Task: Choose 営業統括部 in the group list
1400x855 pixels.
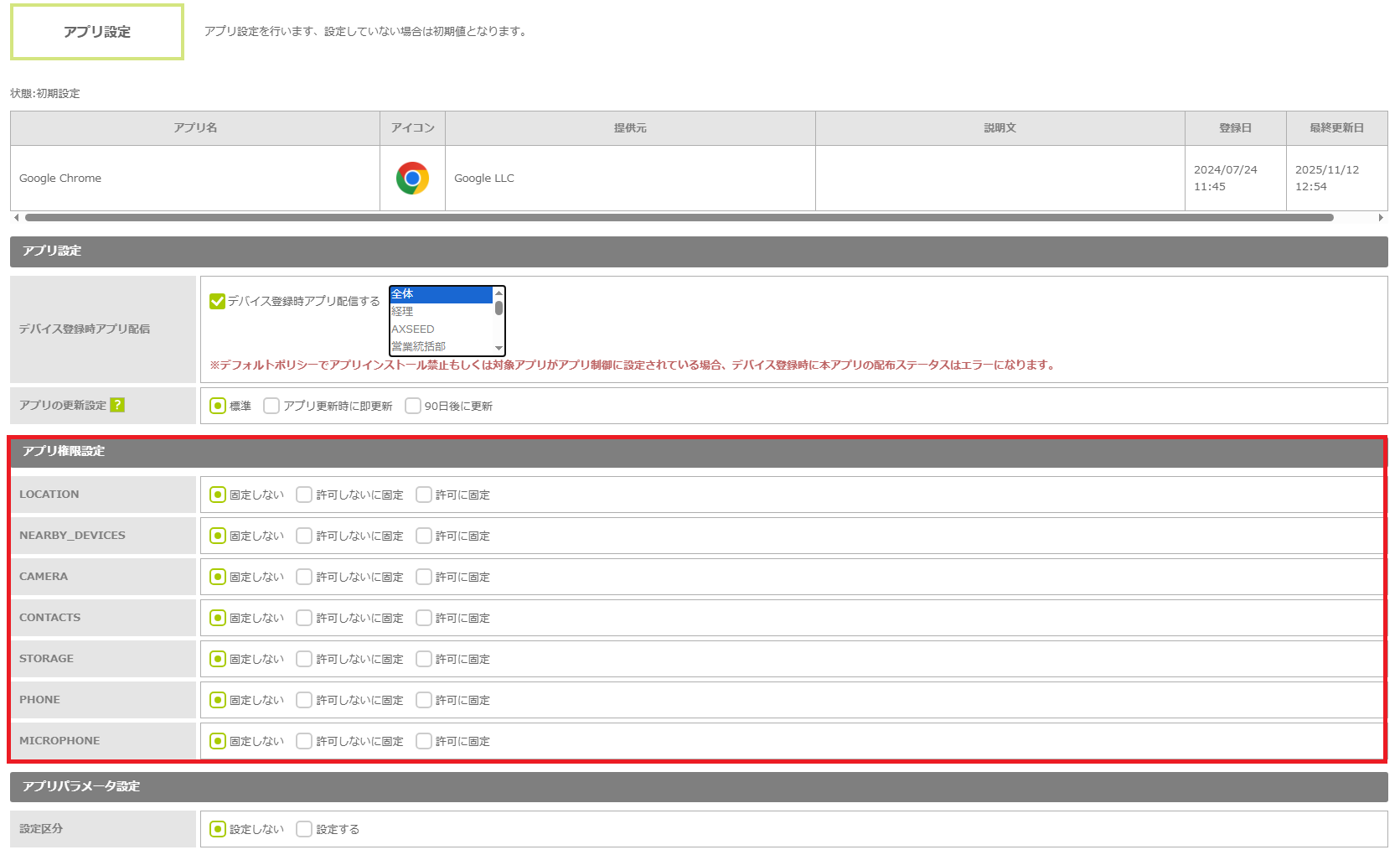Action: (441, 346)
